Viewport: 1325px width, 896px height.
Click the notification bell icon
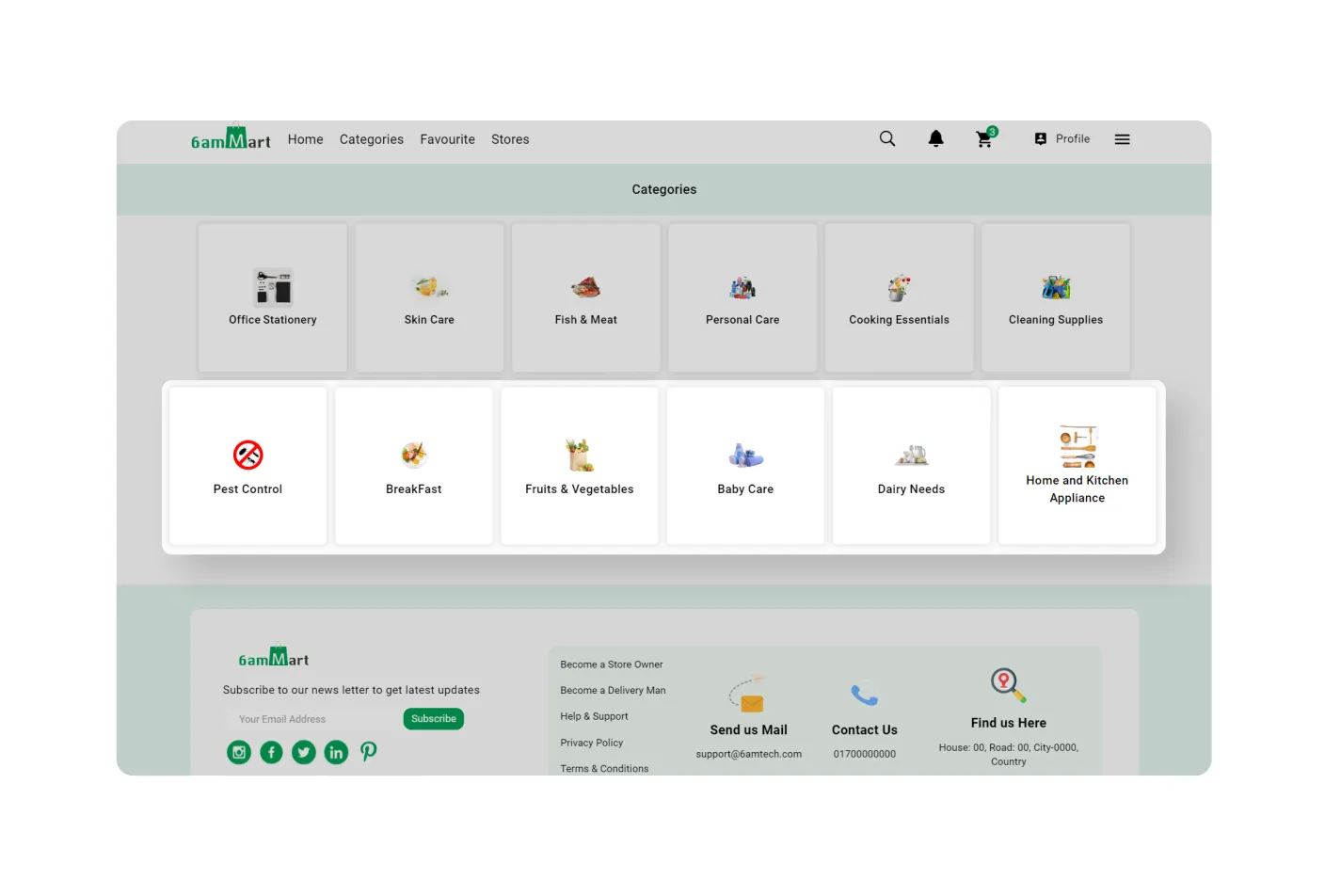pos(935,139)
